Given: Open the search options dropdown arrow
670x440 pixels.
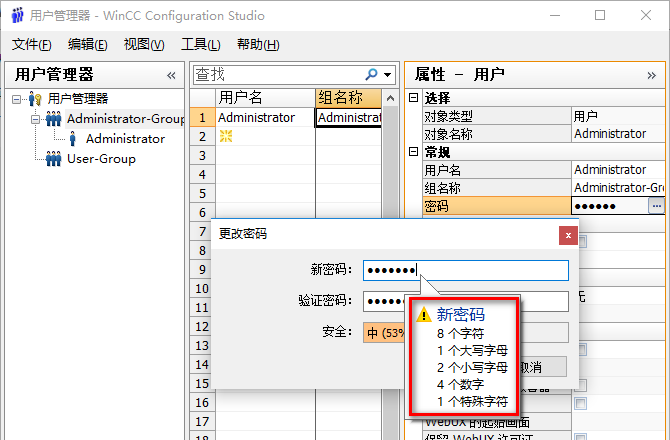Looking at the screenshot, I should (388, 75).
